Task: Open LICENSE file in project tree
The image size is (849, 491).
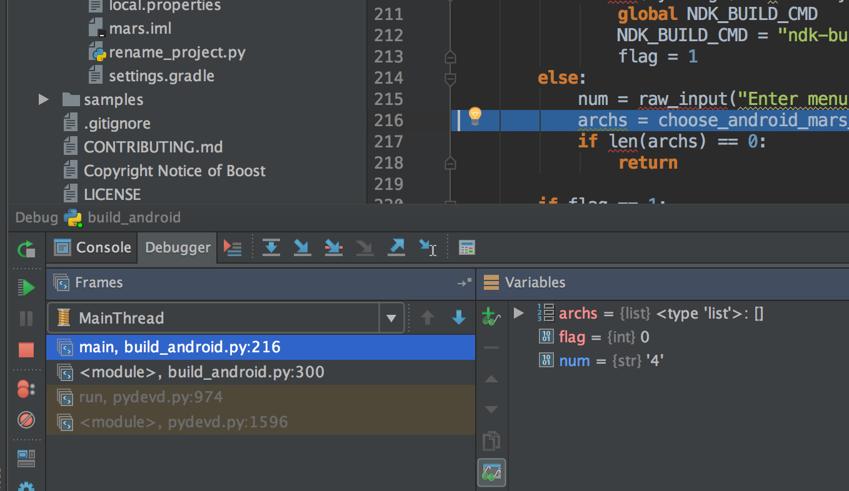Action: click(x=102, y=194)
